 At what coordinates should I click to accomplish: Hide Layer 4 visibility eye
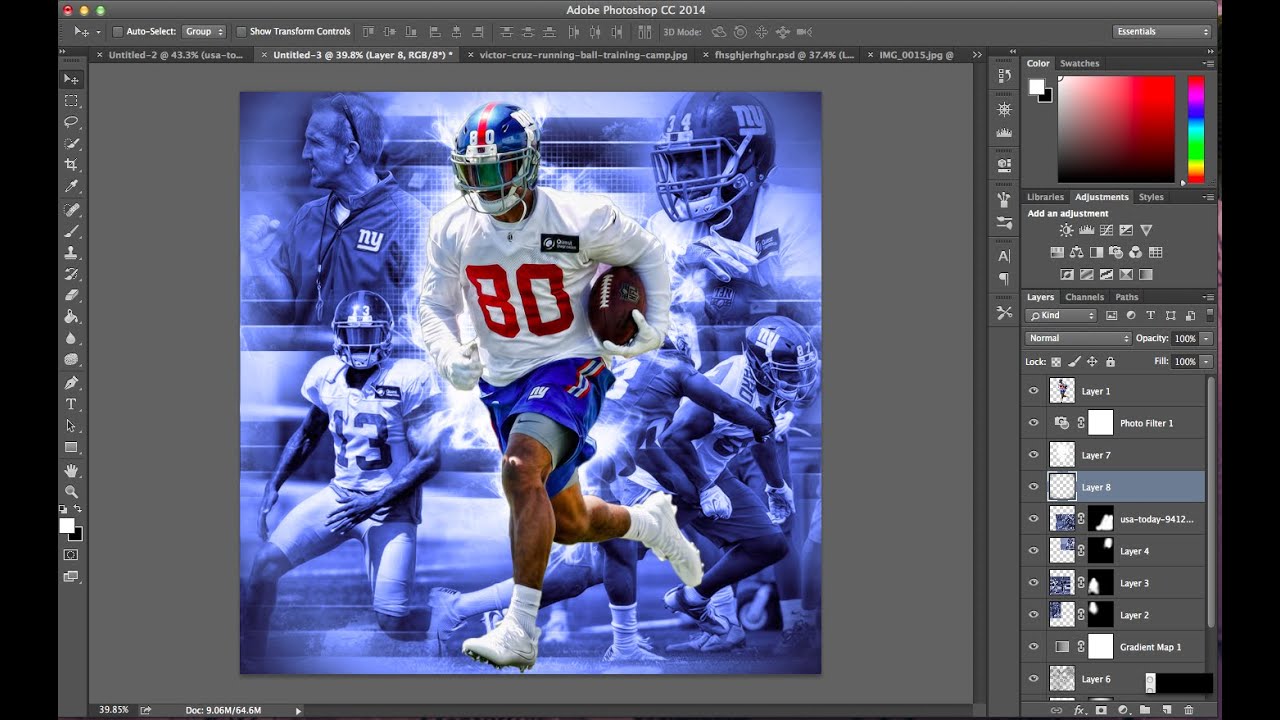[1034, 551]
